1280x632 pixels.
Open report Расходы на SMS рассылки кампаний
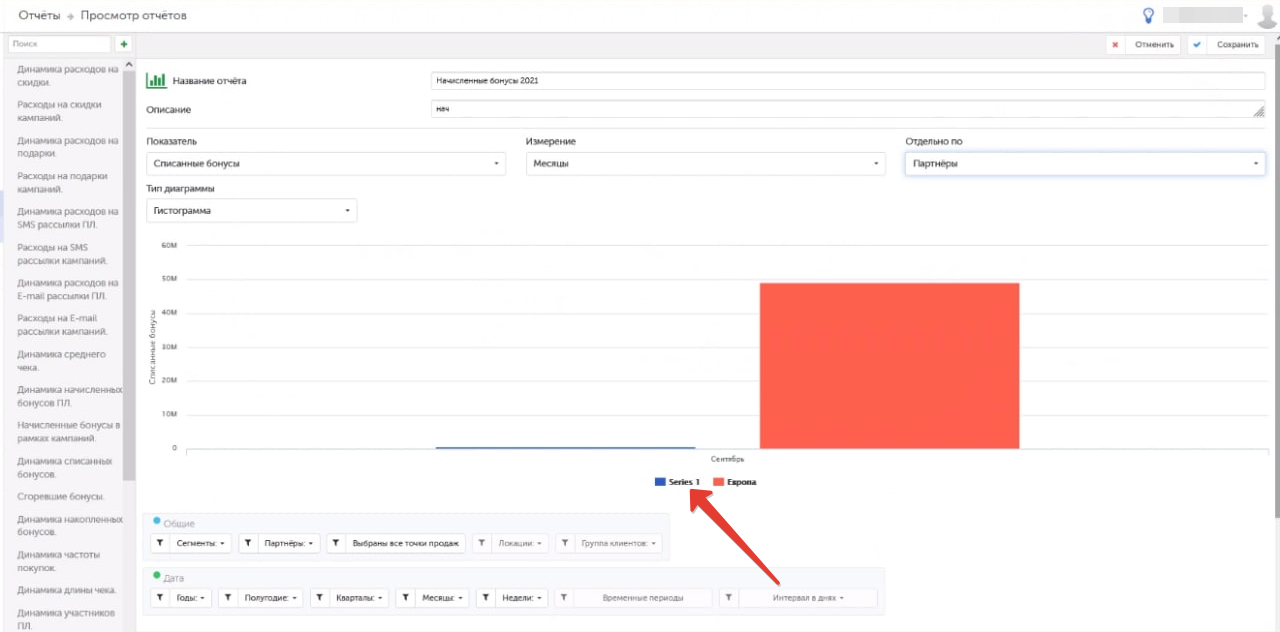[x=62, y=253]
